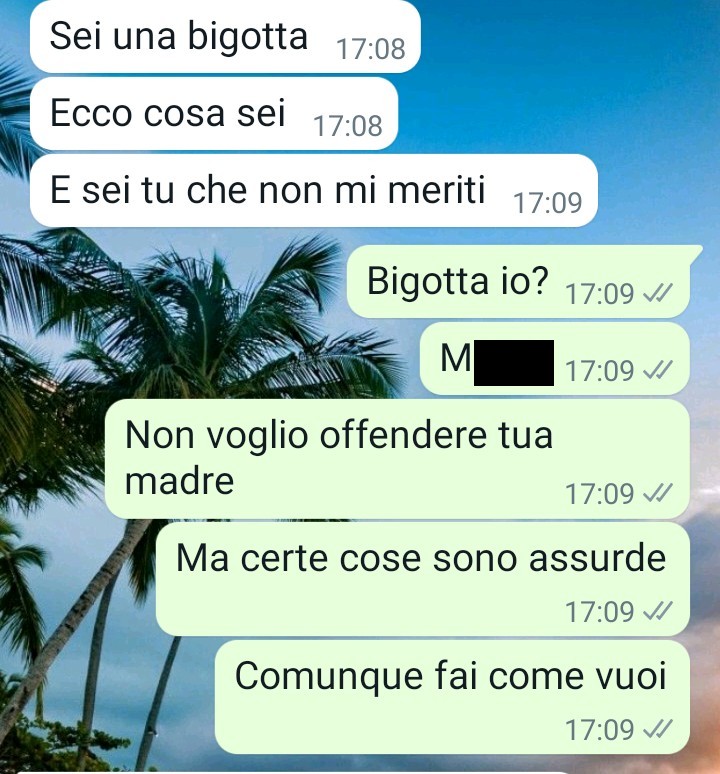720x774 pixels.
Task: Select the "Sei una bigotta" message bubble
Action: (x=225, y=36)
